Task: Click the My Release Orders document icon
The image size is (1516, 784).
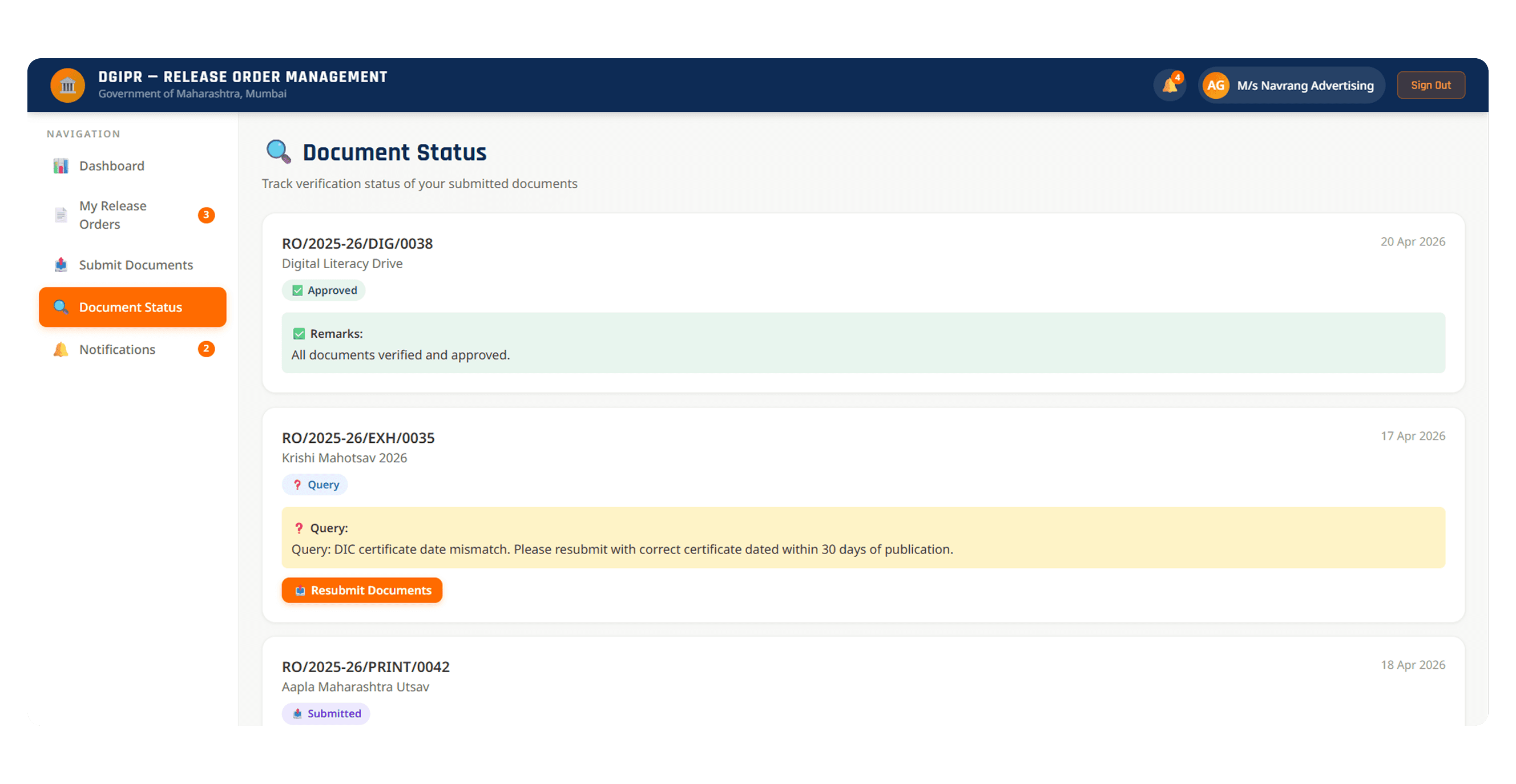Action: pos(61,215)
